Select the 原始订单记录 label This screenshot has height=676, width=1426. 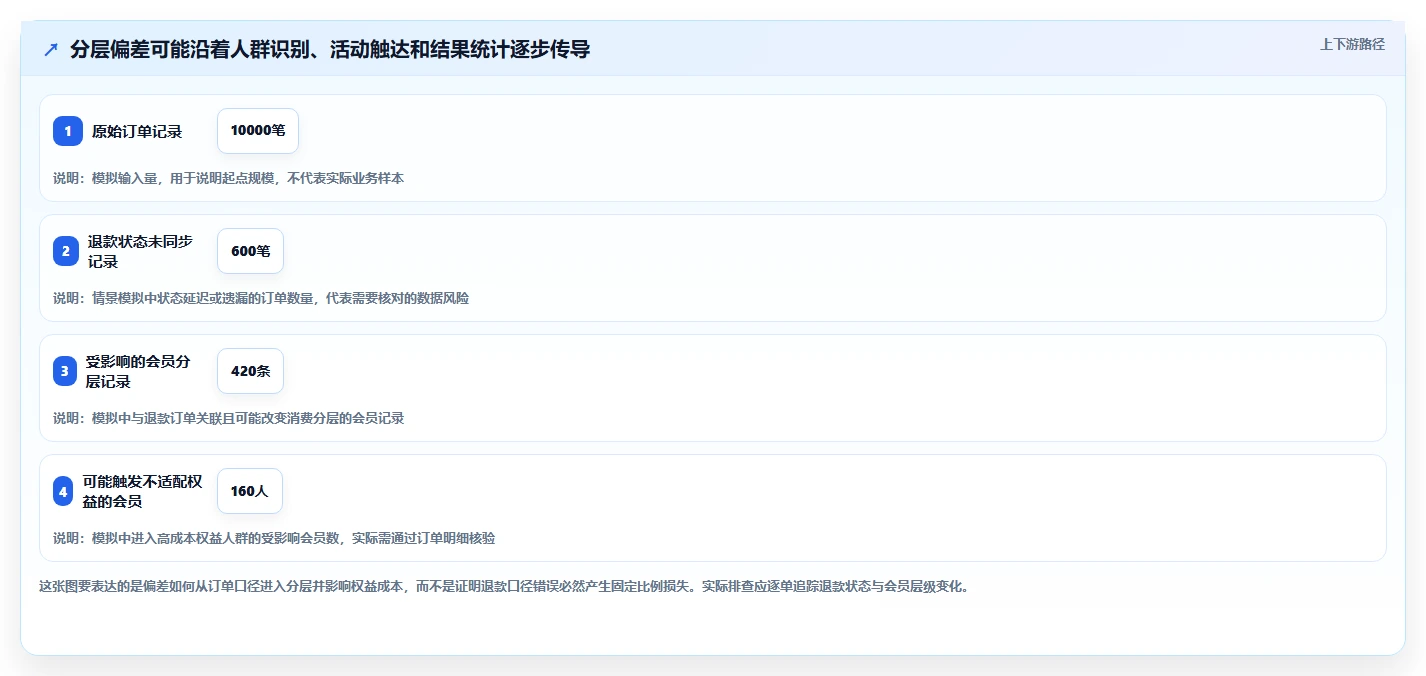click(x=137, y=131)
